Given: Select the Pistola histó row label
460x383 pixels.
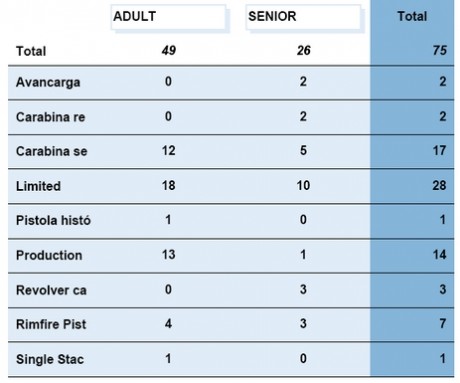Looking at the screenshot, I should tap(53, 220).
